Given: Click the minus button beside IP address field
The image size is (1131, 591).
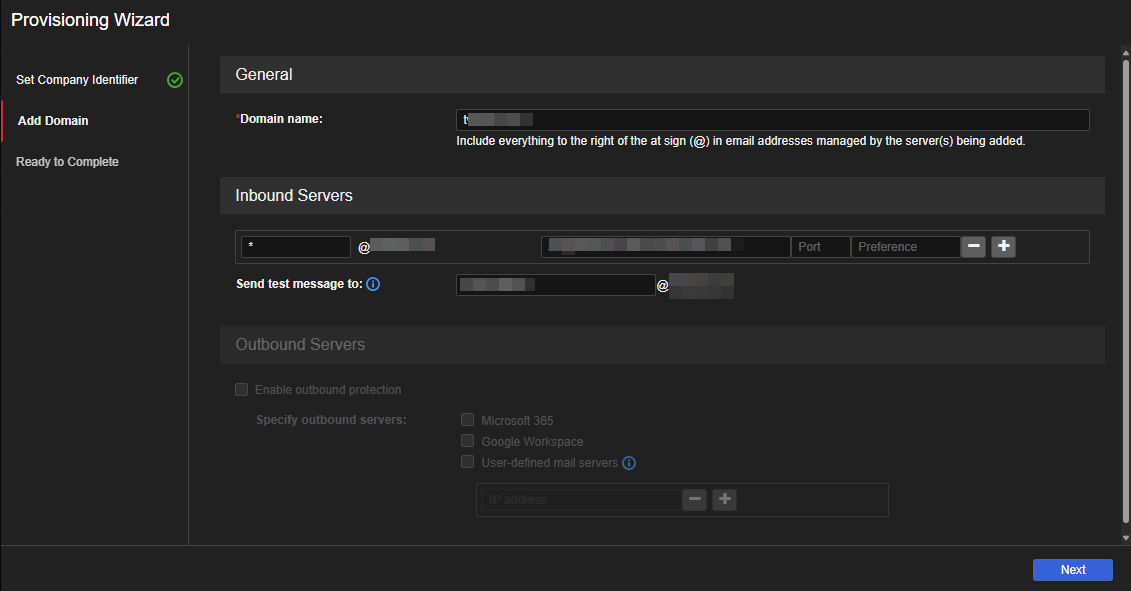Looking at the screenshot, I should [x=694, y=499].
